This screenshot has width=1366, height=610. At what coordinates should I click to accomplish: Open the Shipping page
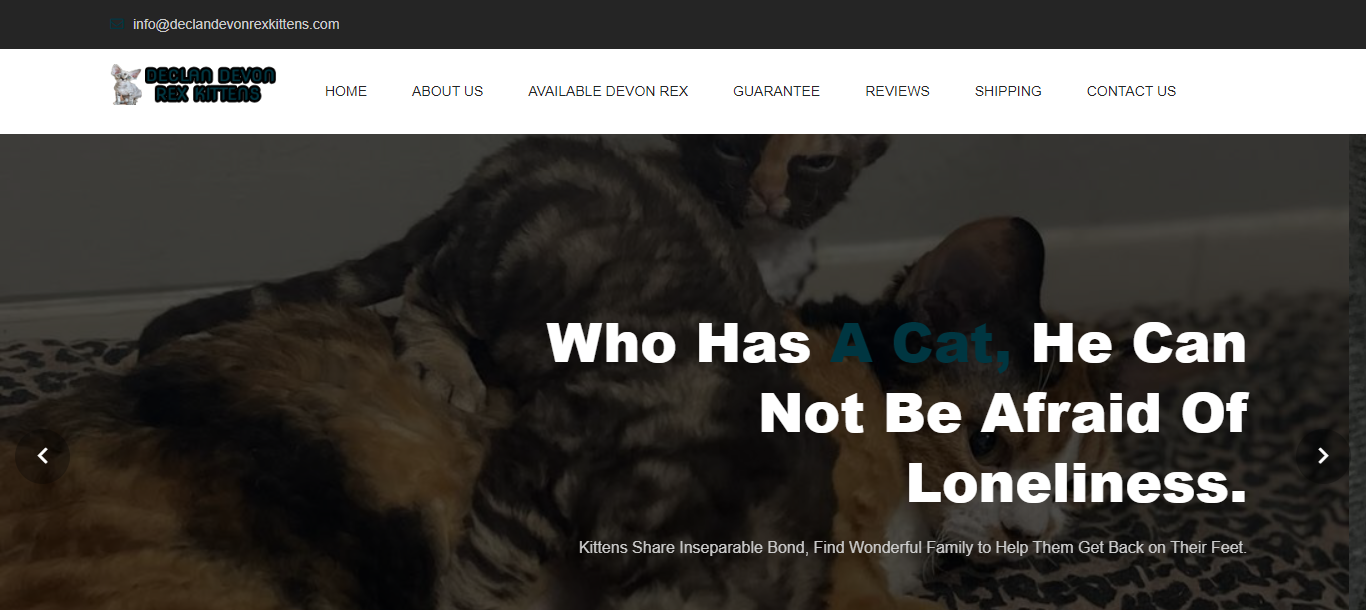click(1008, 91)
